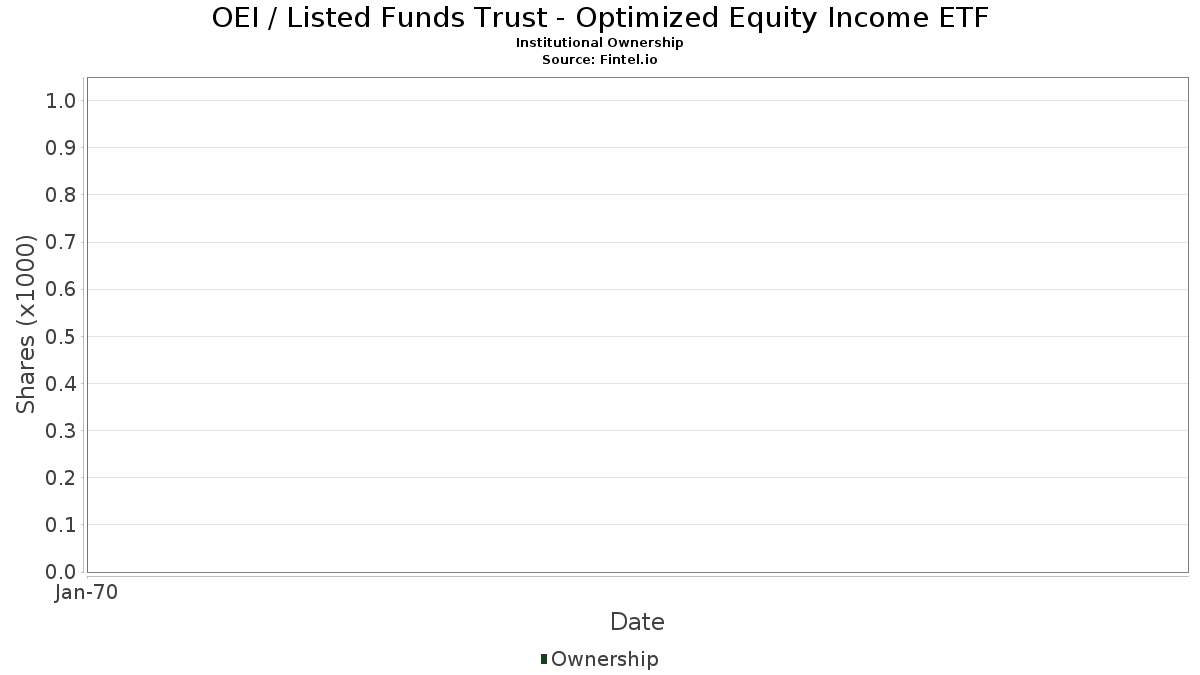1200x675 pixels.
Task: Select the 0.6 y-axis tick label
Action: [x=61, y=289]
